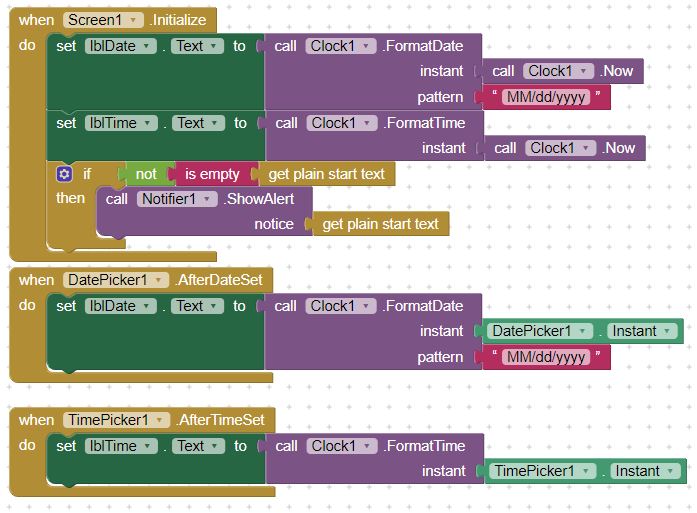This screenshot has width=697, height=513.
Task: Select the "get plain start text" block inside is empty
Action: pos(326,174)
